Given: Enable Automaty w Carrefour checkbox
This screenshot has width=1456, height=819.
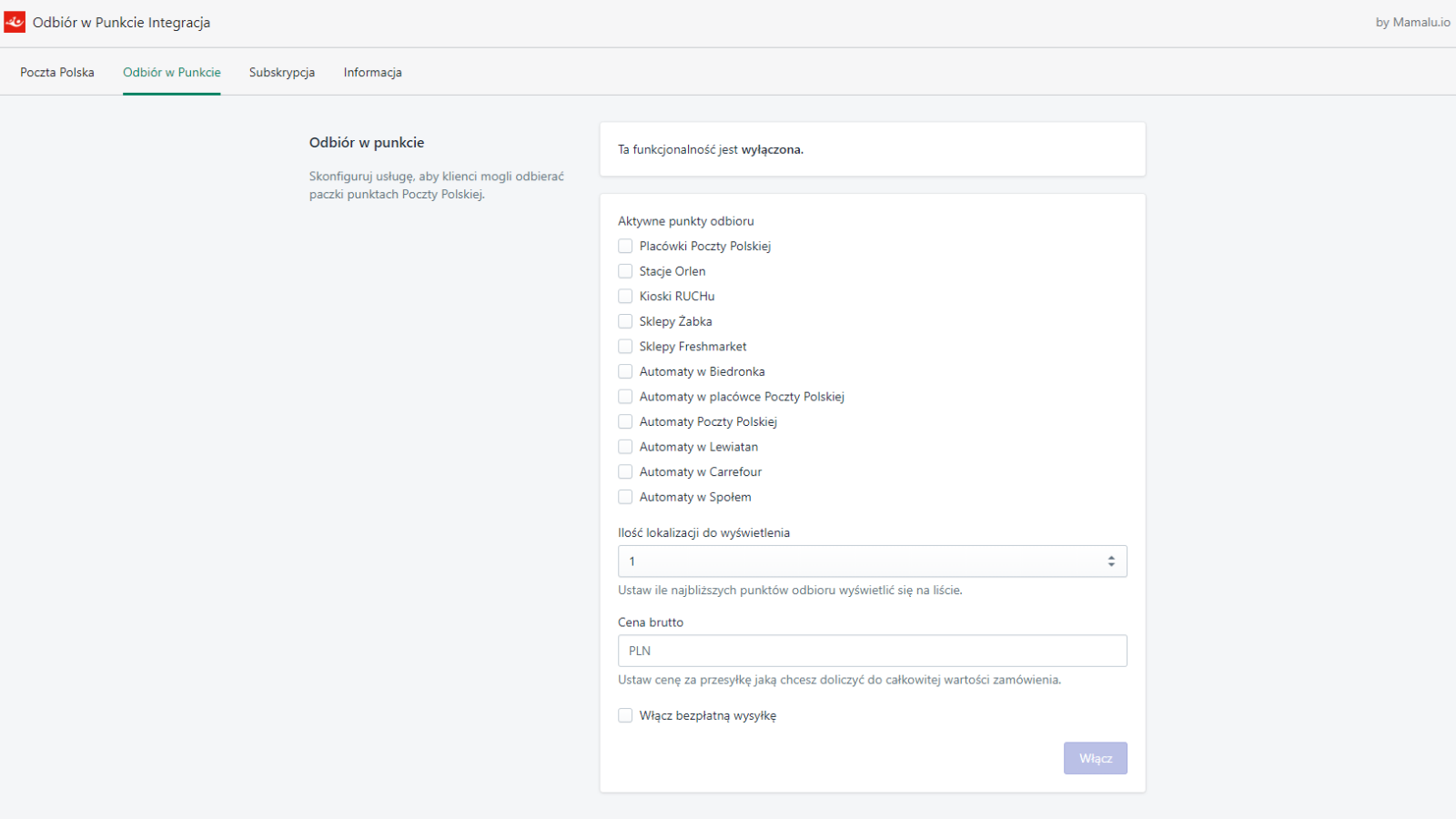Looking at the screenshot, I should click(625, 471).
